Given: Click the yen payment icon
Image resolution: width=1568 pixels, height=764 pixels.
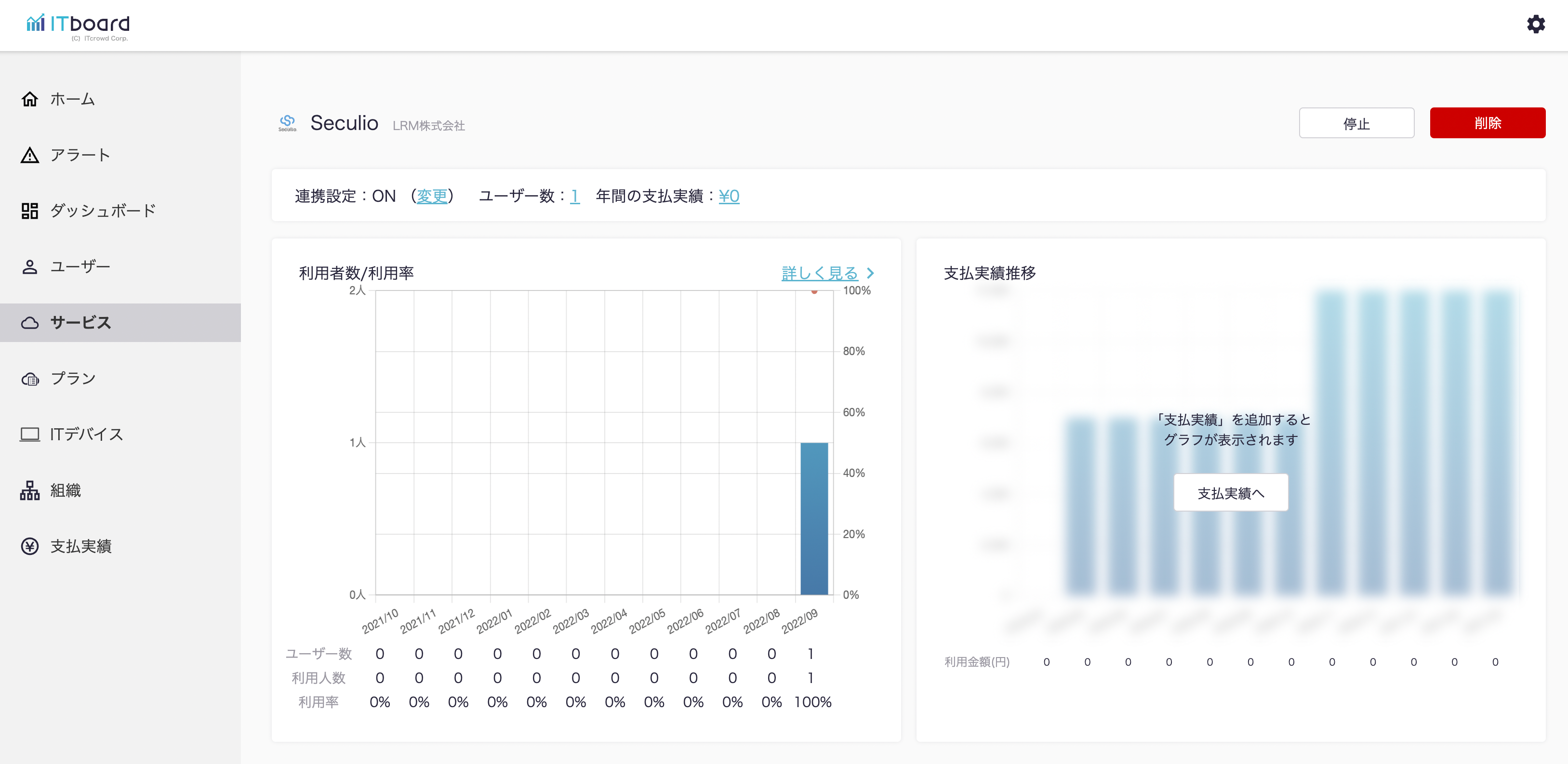Looking at the screenshot, I should (x=29, y=546).
